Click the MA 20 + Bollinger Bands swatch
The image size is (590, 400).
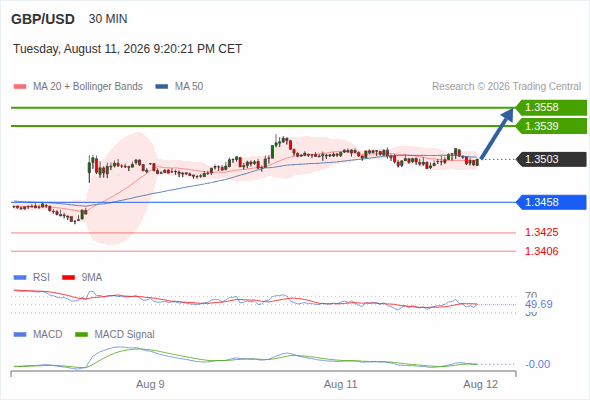pyautogui.click(x=20, y=87)
